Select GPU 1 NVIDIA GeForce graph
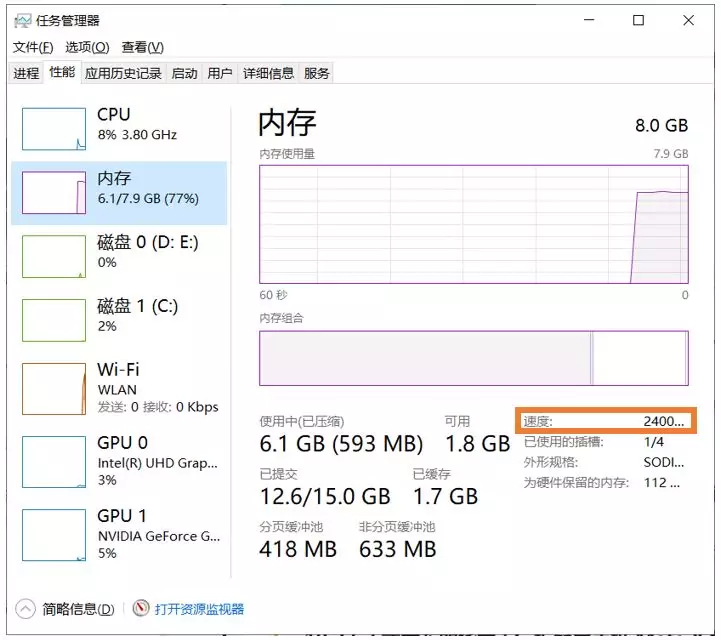The image size is (721, 640). coord(54,535)
